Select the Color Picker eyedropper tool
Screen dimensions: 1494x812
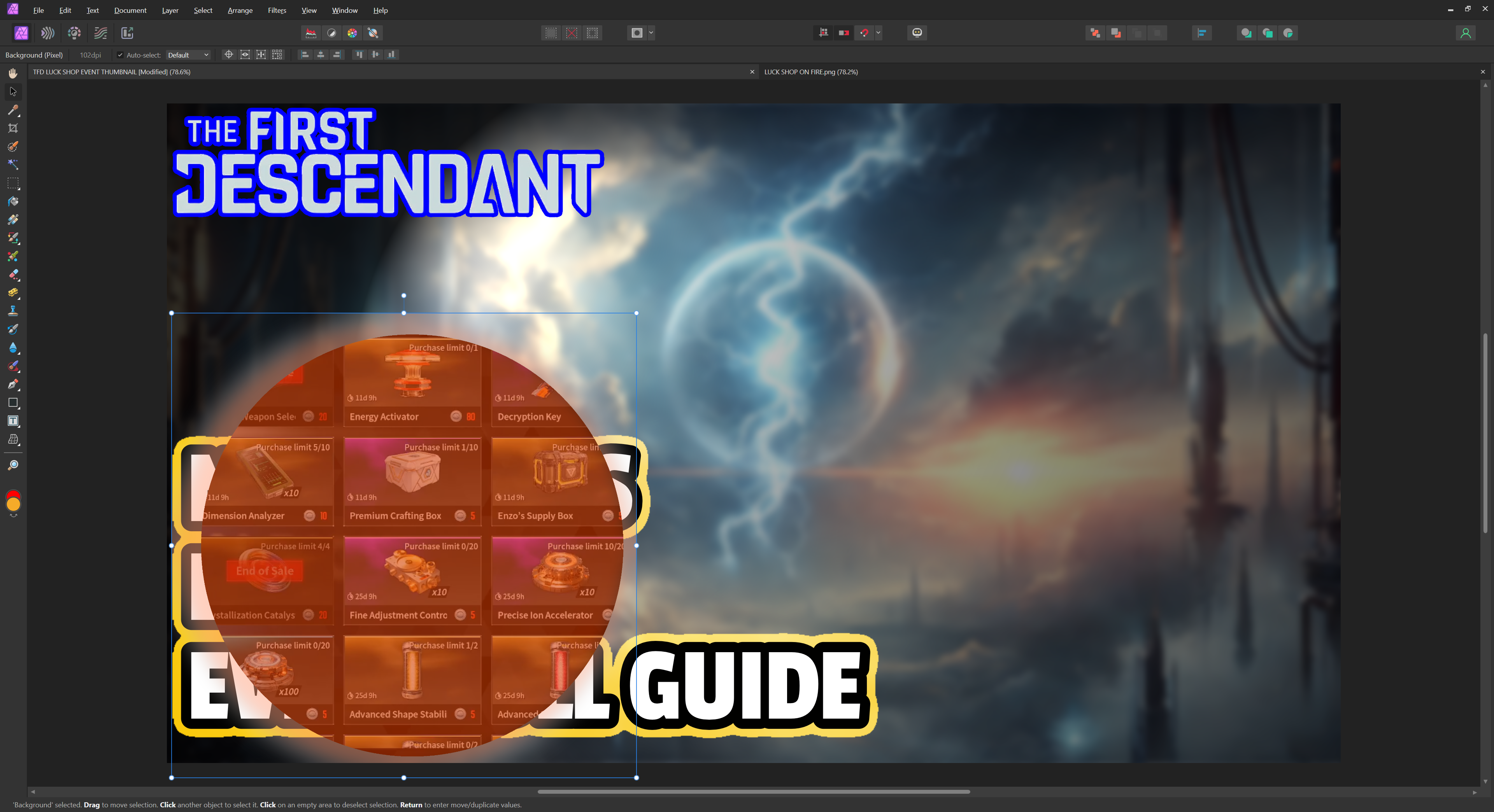13,110
